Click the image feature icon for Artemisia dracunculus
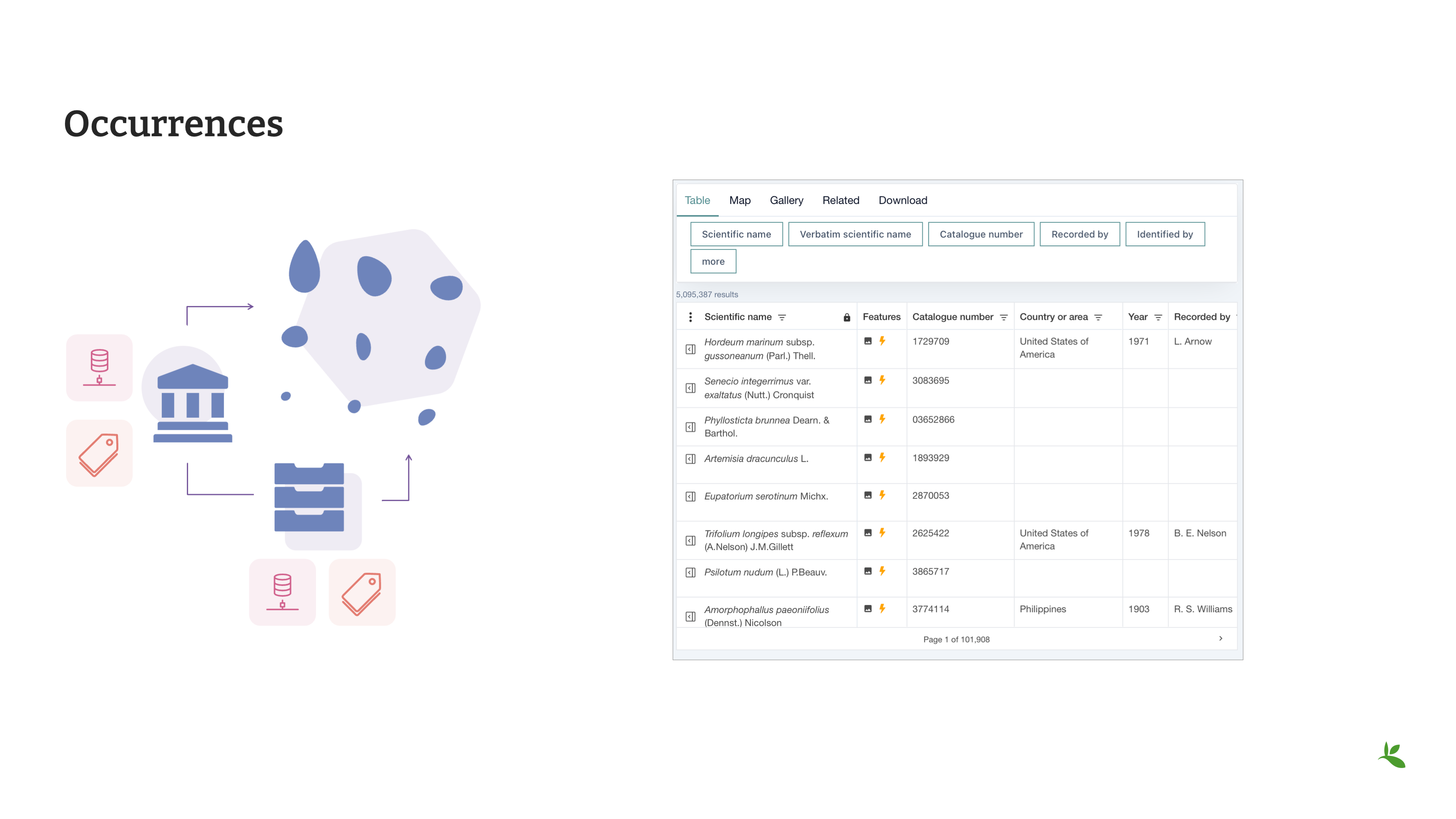 coord(868,457)
